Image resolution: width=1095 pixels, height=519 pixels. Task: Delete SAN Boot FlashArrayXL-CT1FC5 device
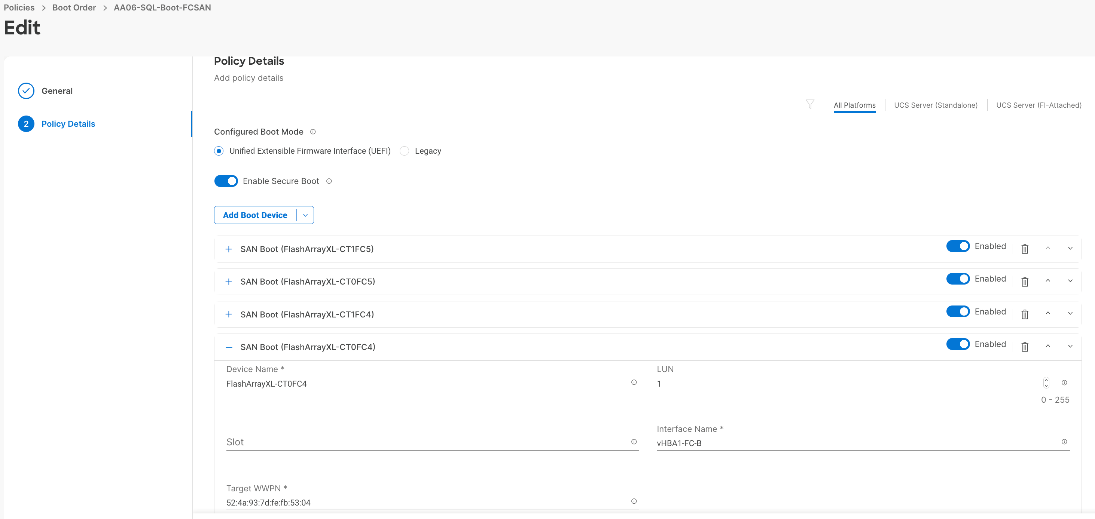pos(1024,249)
